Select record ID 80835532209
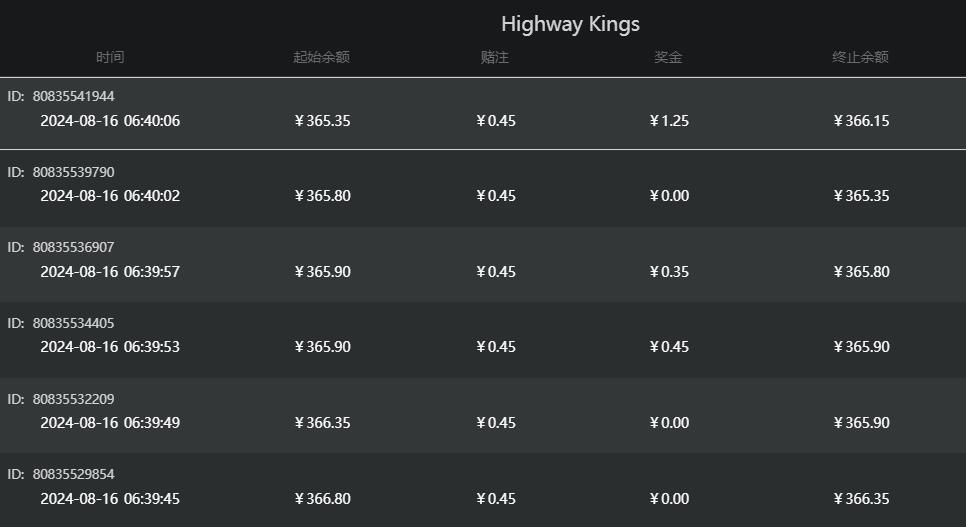The width and height of the screenshot is (966, 527). tap(74, 399)
